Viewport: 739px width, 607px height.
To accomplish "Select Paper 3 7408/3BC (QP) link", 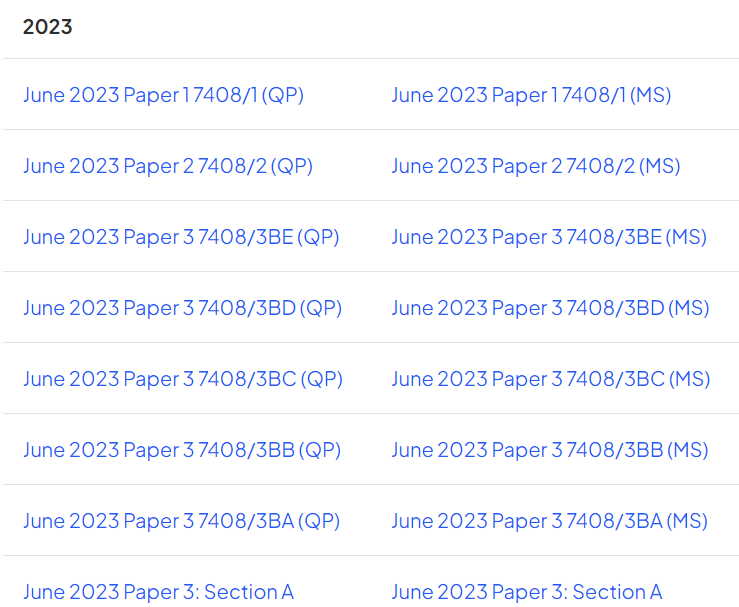I will (183, 379).
